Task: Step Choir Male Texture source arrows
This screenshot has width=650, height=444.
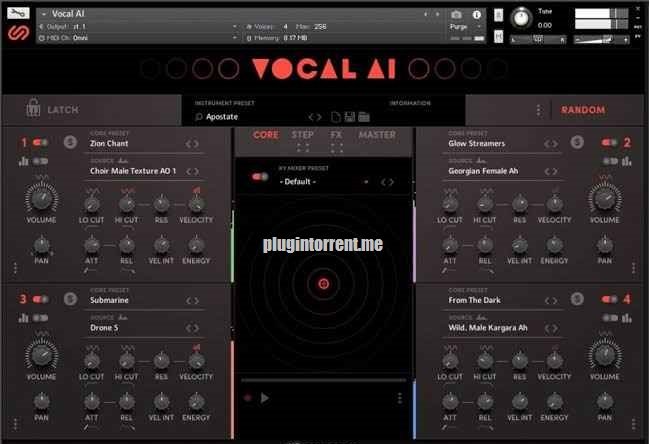Action: 192,171
